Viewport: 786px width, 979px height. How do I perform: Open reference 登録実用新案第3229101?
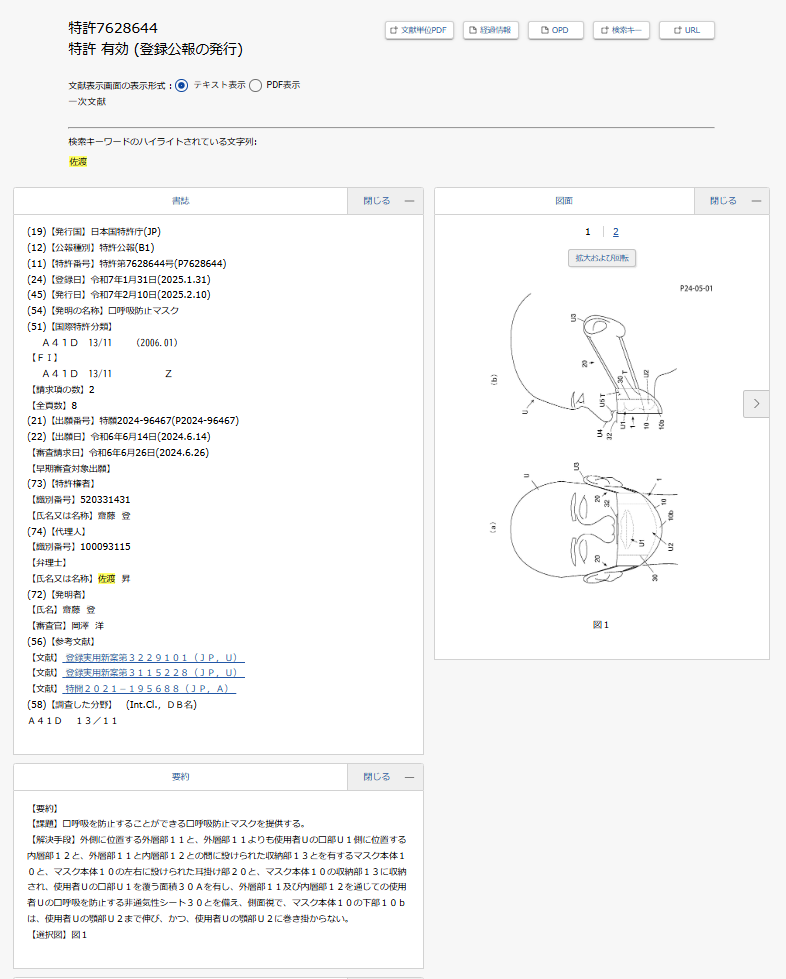point(154,657)
